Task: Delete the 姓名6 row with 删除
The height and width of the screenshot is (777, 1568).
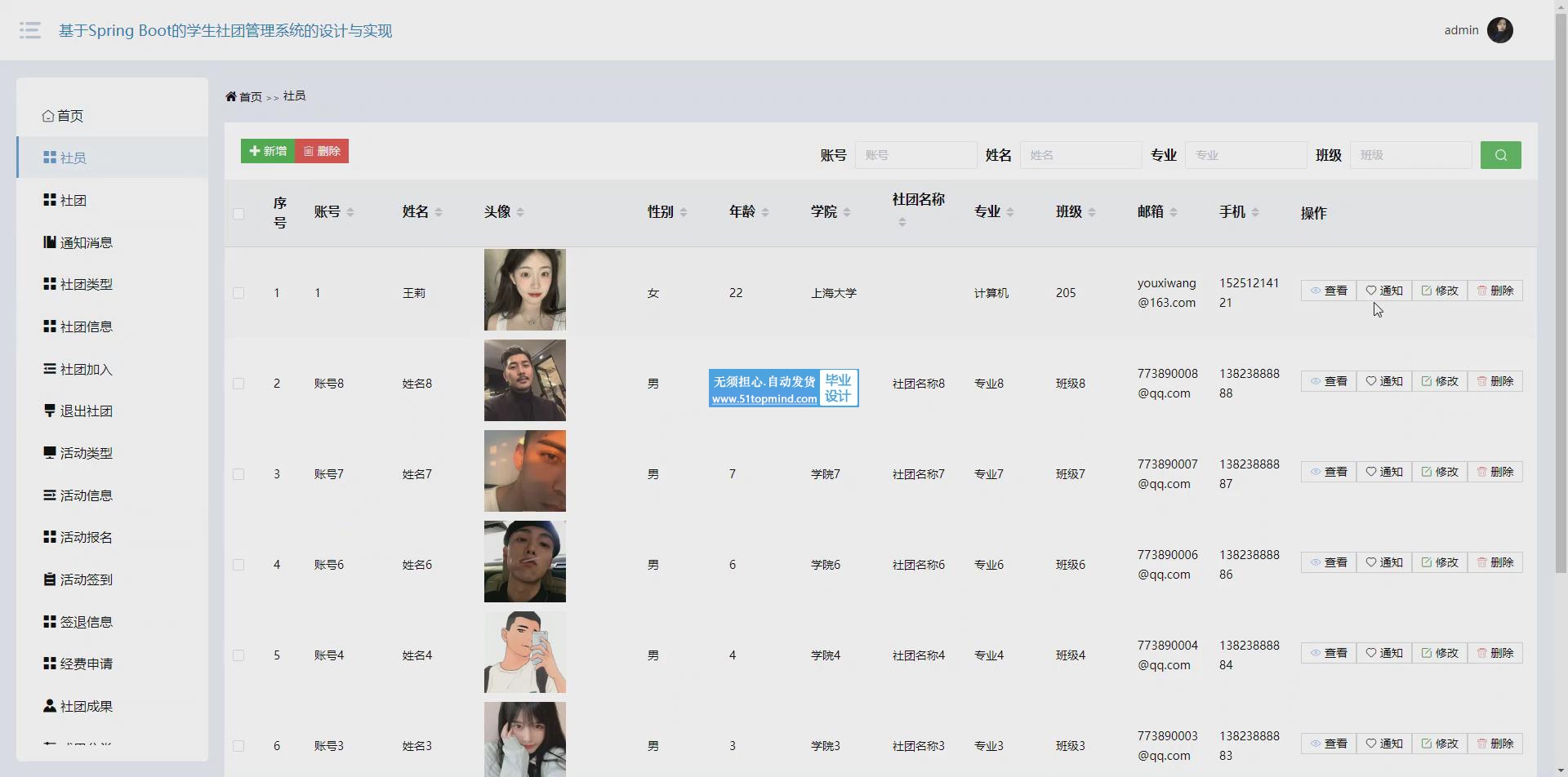Action: [1494, 562]
